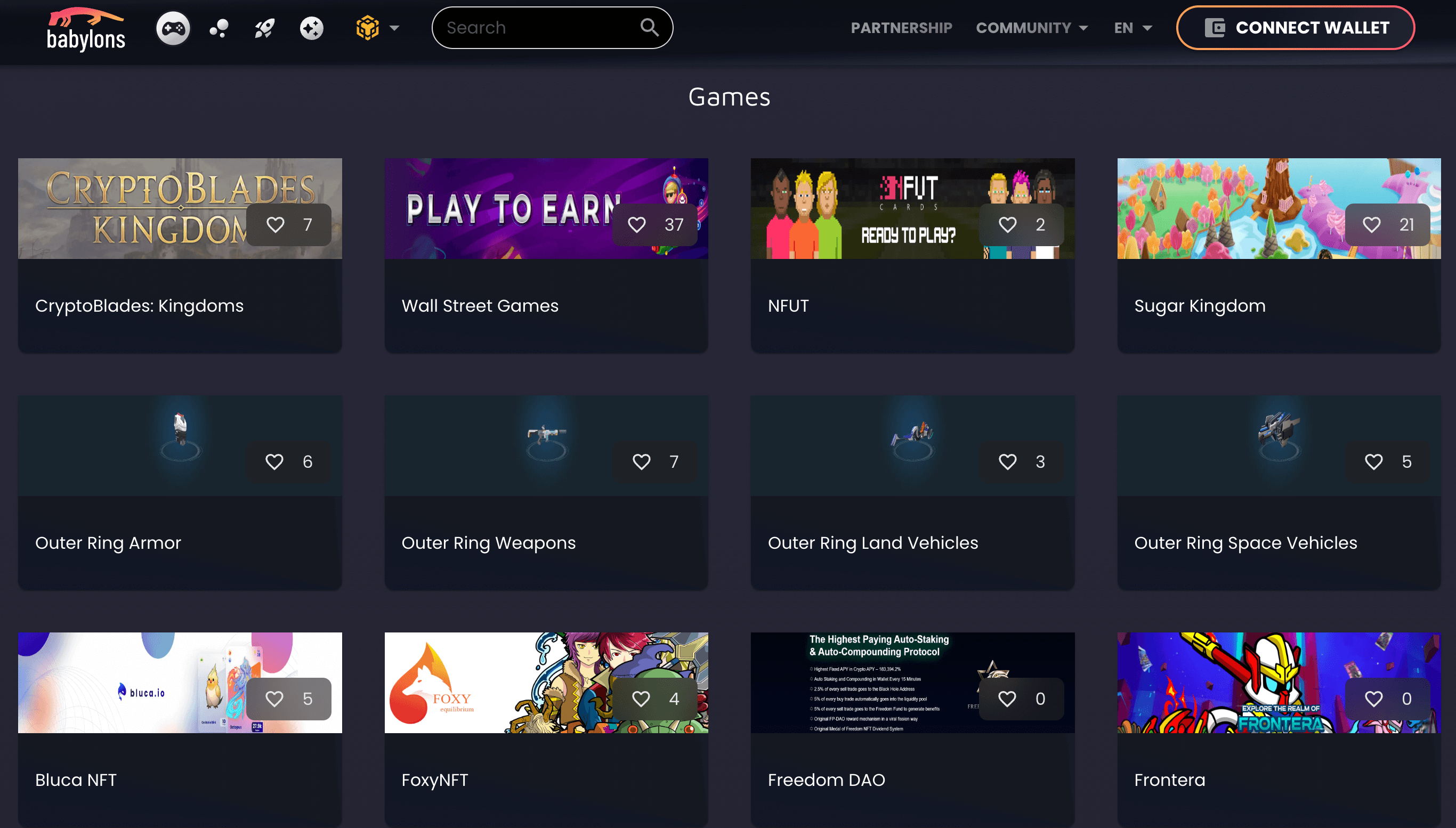Open the three-bubbles icon in navbar
Viewport: 1456px width, 828px height.
pos(219,28)
